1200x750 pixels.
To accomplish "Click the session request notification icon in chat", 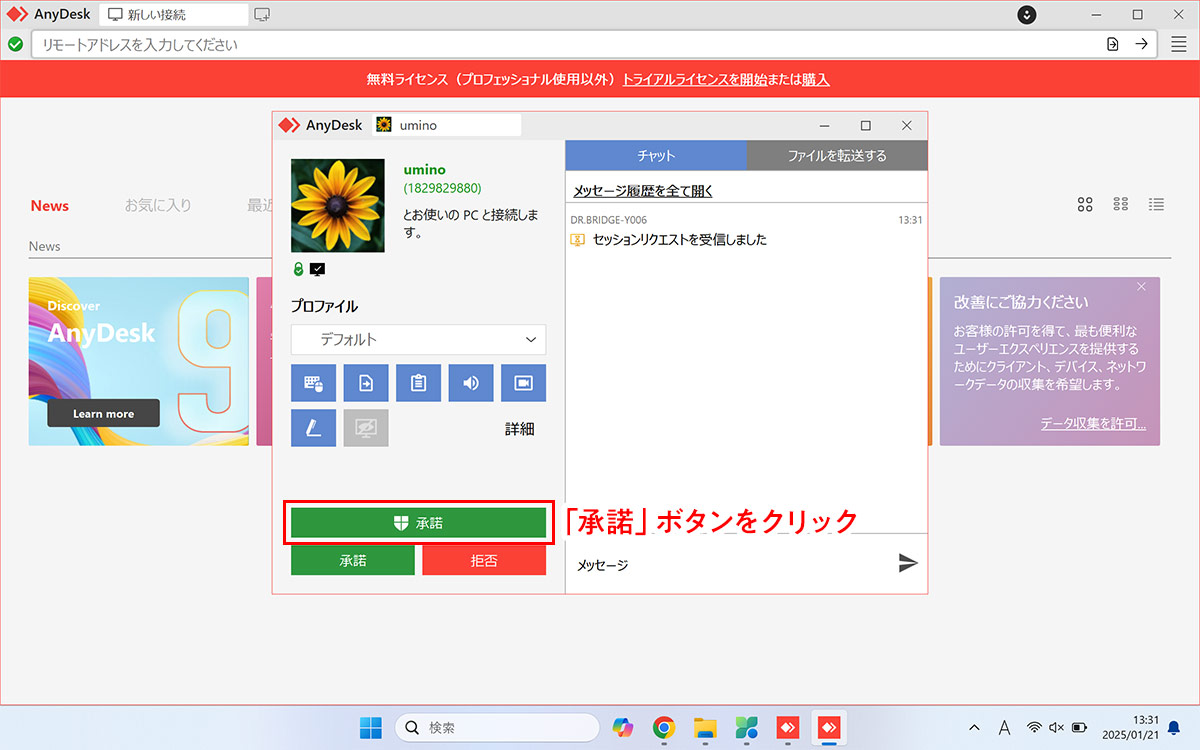I will [577, 240].
